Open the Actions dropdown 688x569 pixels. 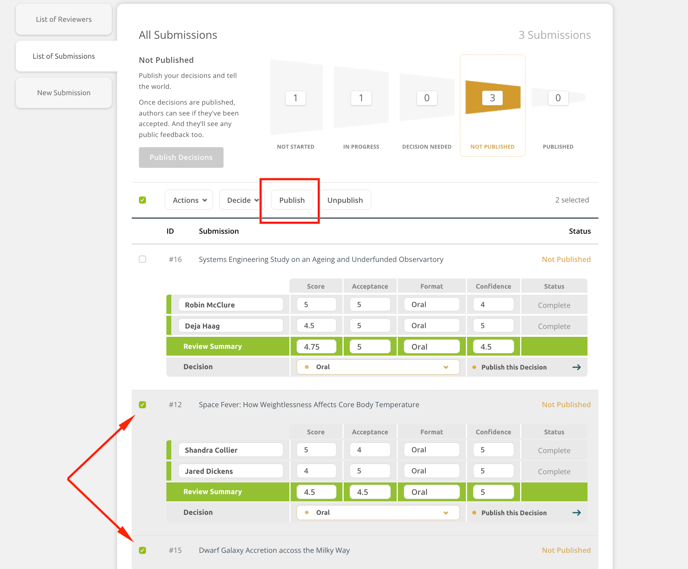[189, 200]
